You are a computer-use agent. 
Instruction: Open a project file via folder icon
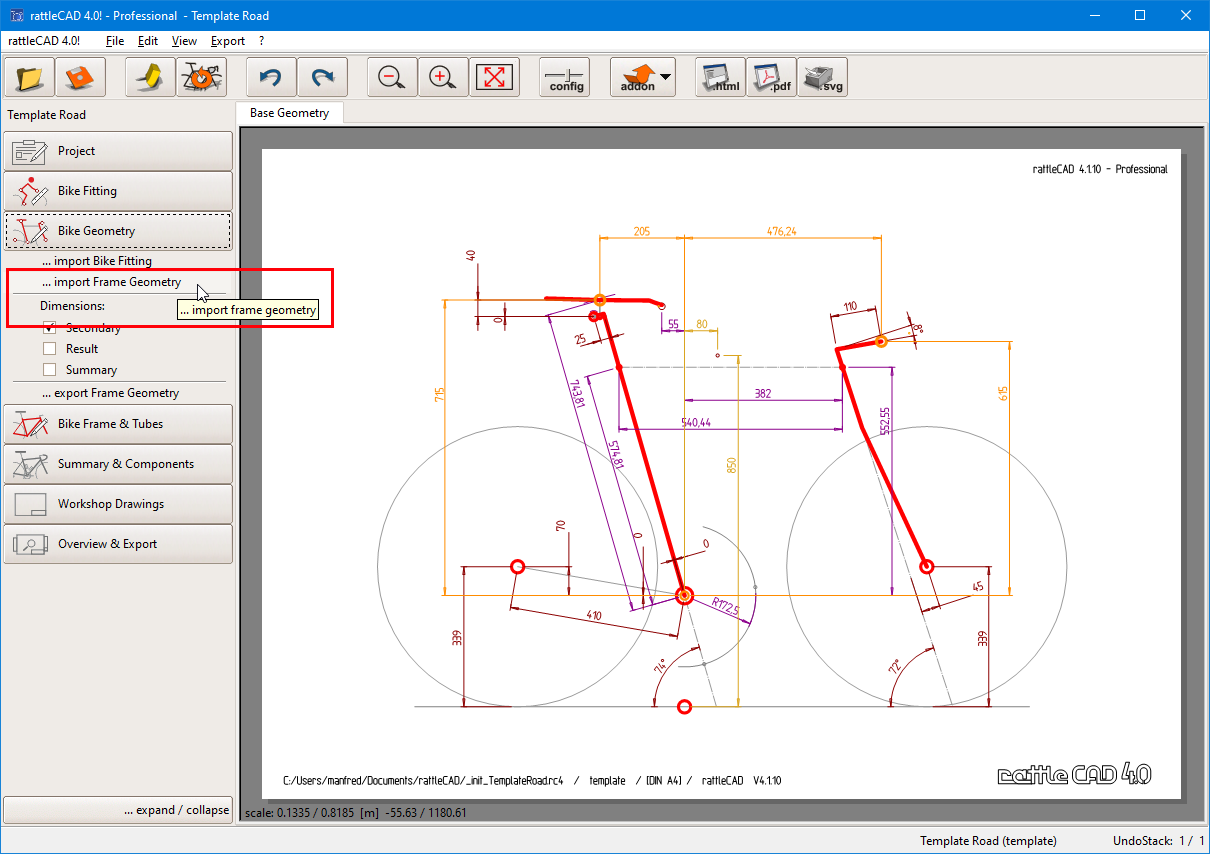click(30, 77)
